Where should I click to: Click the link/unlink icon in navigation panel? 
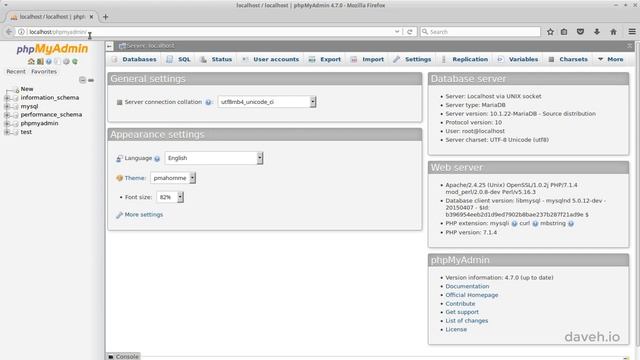click(x=91, y=80)
